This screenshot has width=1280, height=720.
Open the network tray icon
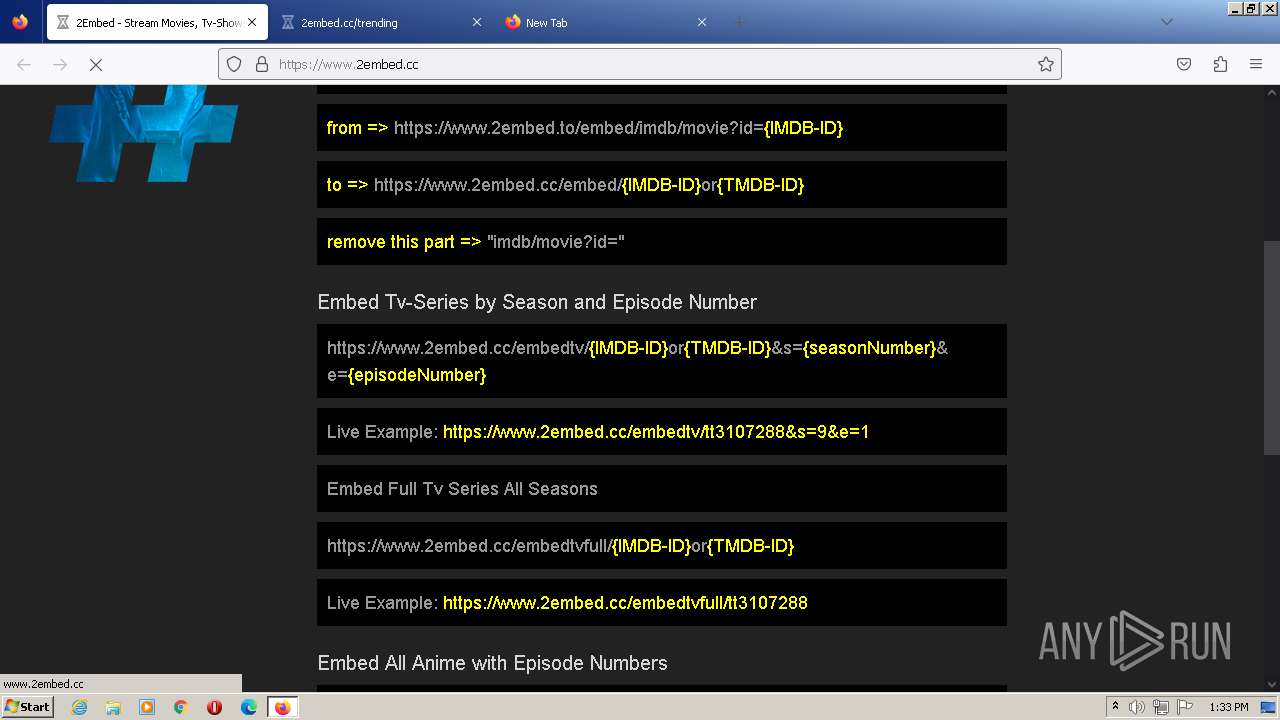[1161, 707]
